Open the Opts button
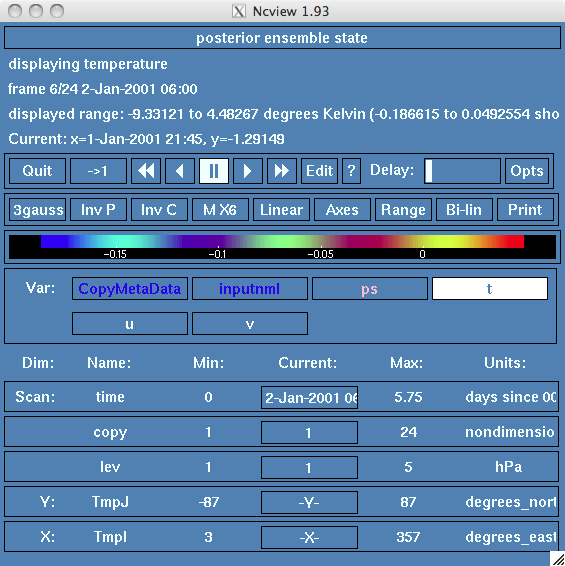 [527, 171]
